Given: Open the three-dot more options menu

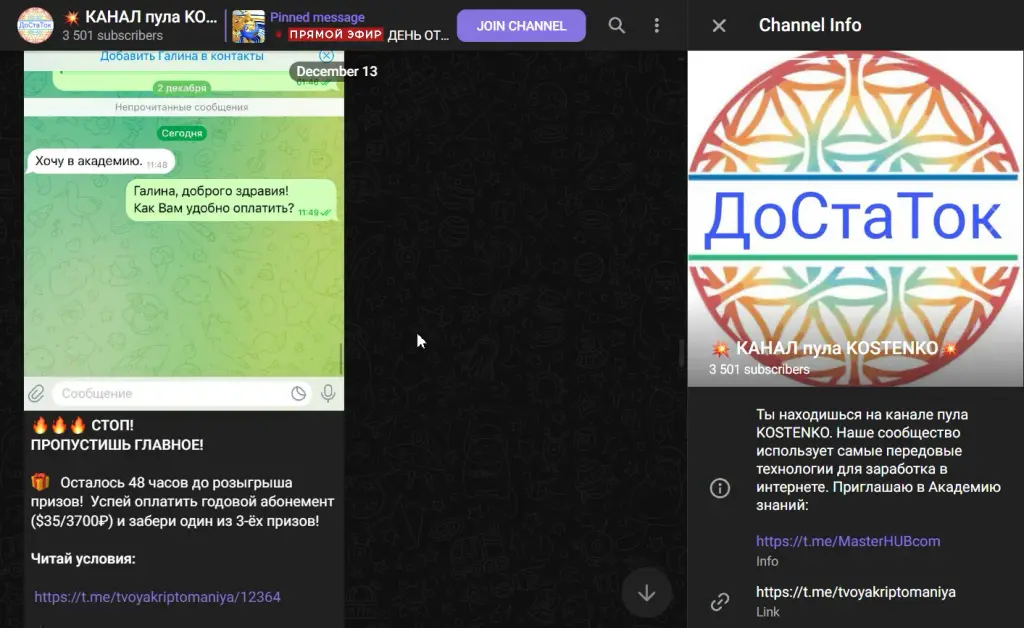Looking at the screenshot, I should 656,25.
